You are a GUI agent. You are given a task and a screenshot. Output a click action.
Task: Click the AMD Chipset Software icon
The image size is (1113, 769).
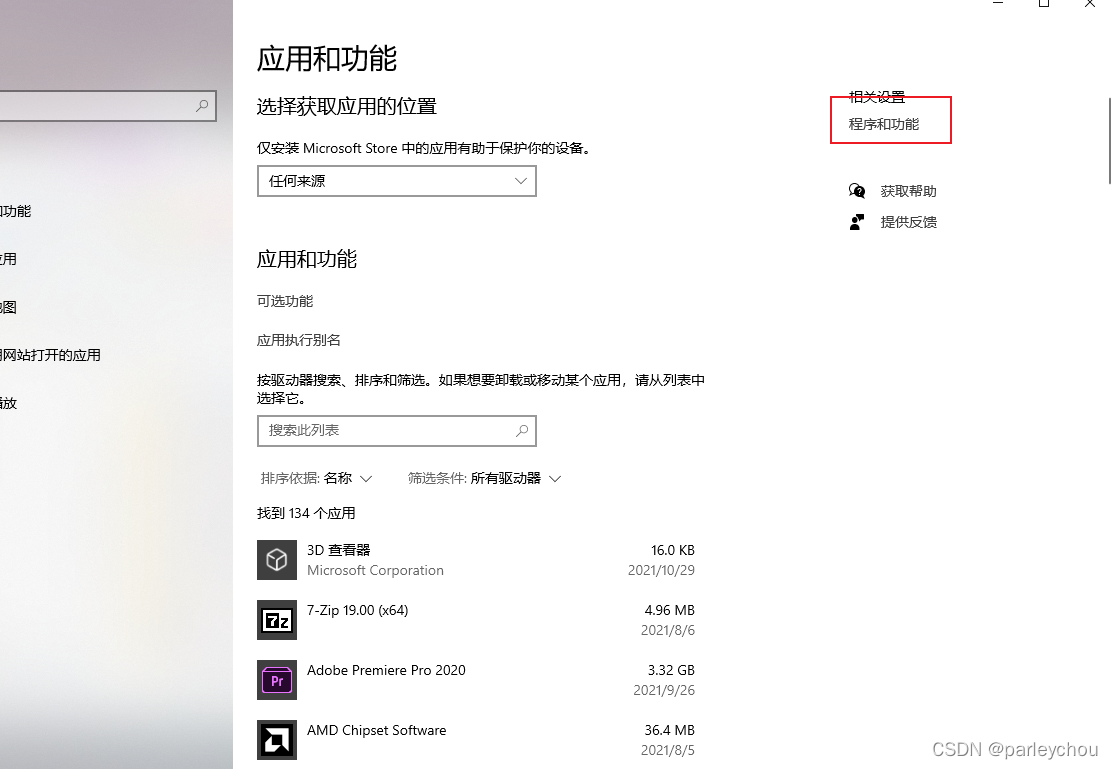(x=277, y=740)
